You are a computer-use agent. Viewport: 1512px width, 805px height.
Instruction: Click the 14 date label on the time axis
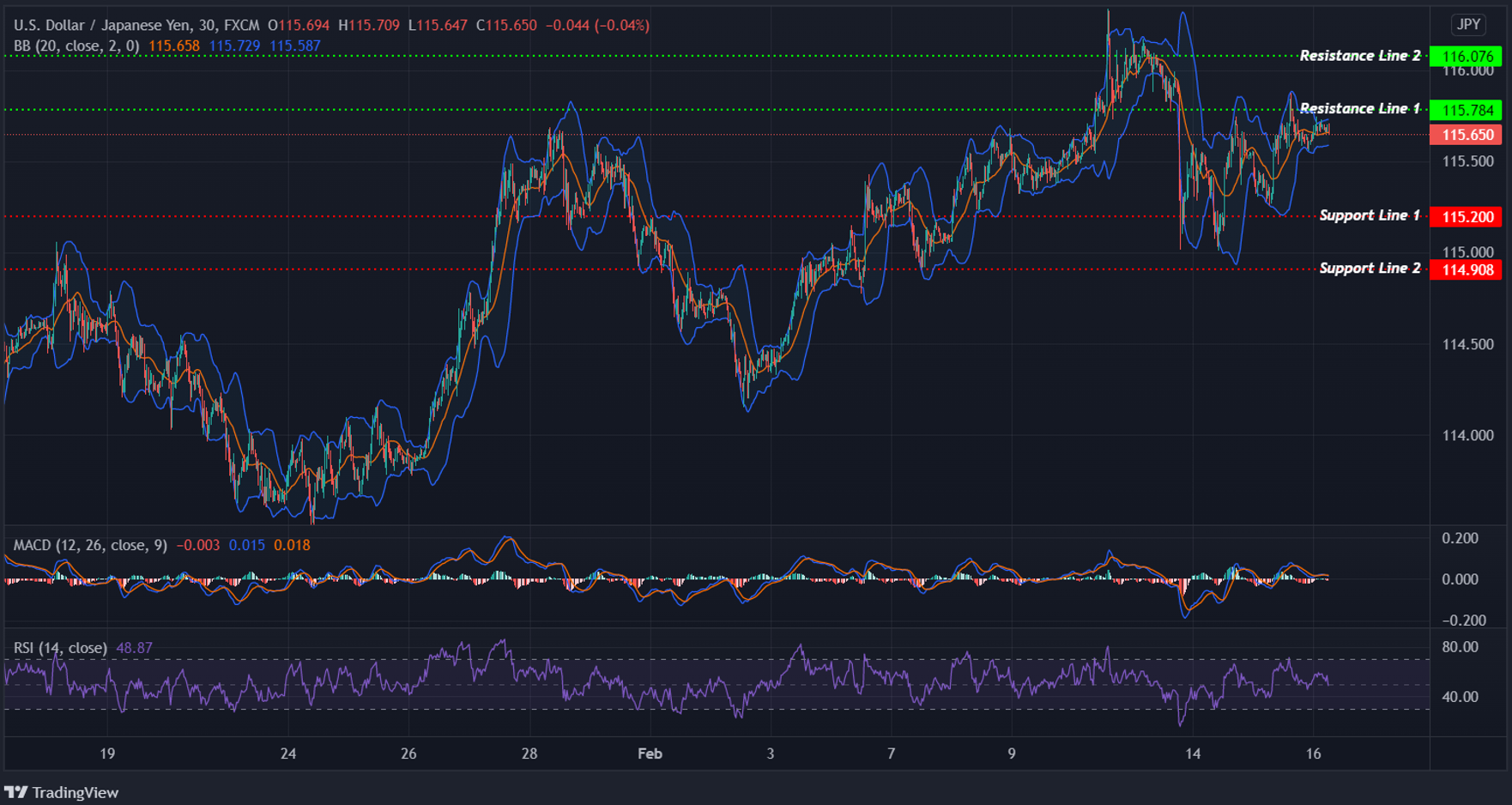(1193, 754)
